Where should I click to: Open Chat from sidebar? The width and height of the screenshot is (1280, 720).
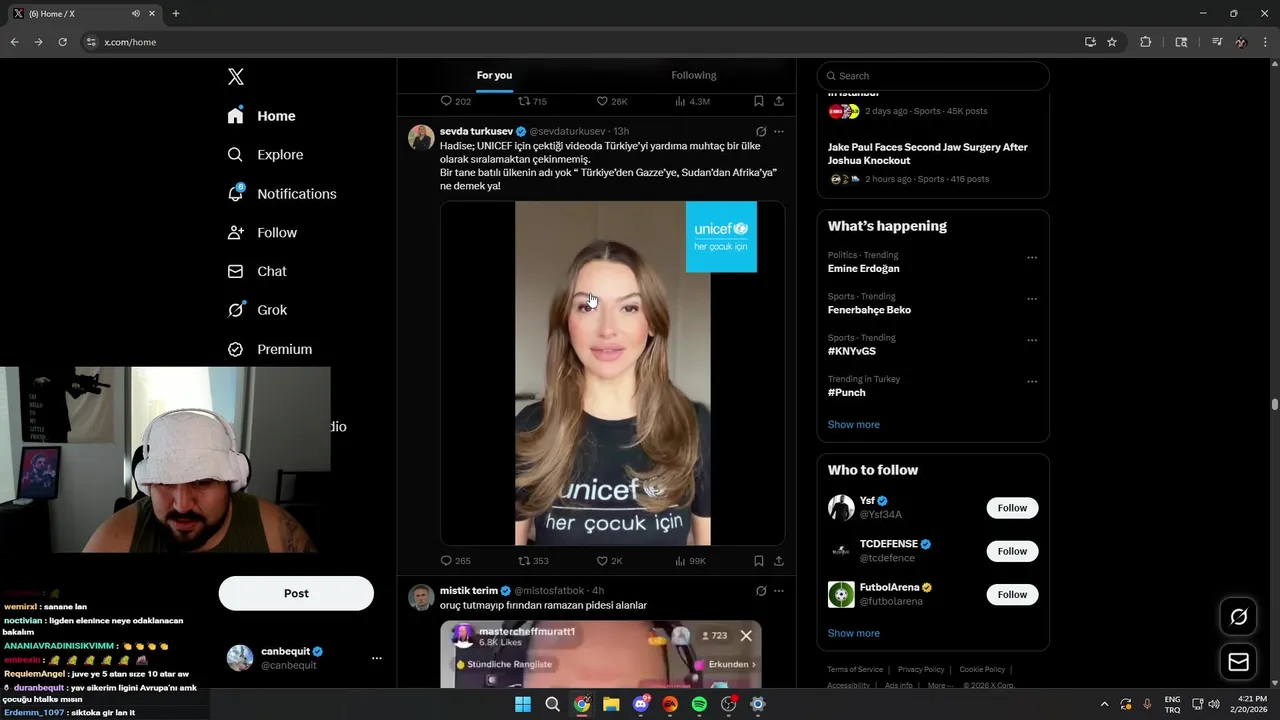257,271
